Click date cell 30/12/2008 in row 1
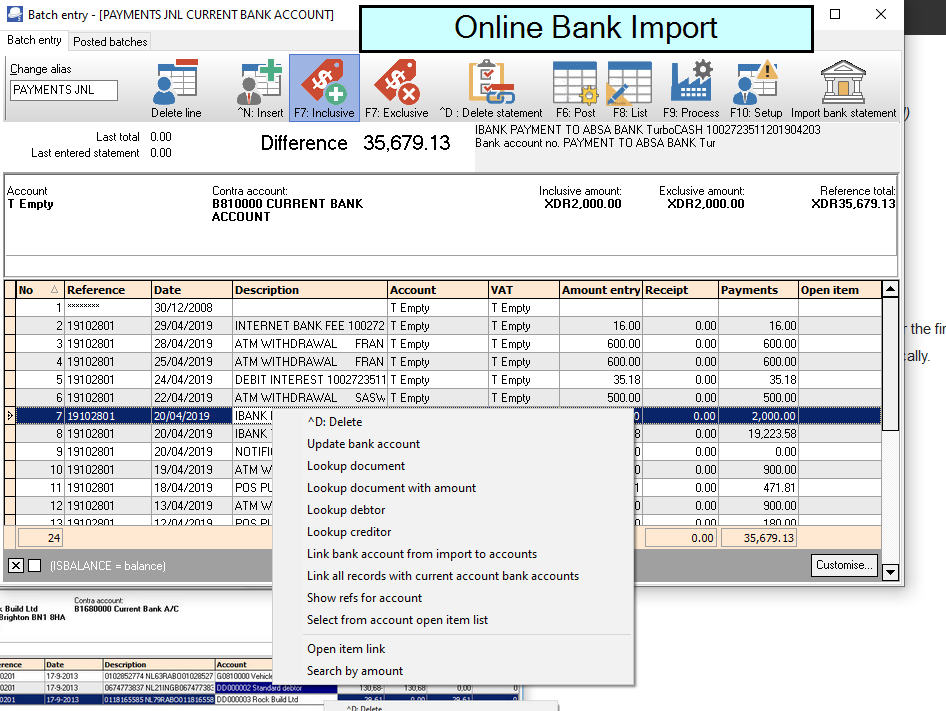Viewport: 946px width, 711px height. point(191,308)
